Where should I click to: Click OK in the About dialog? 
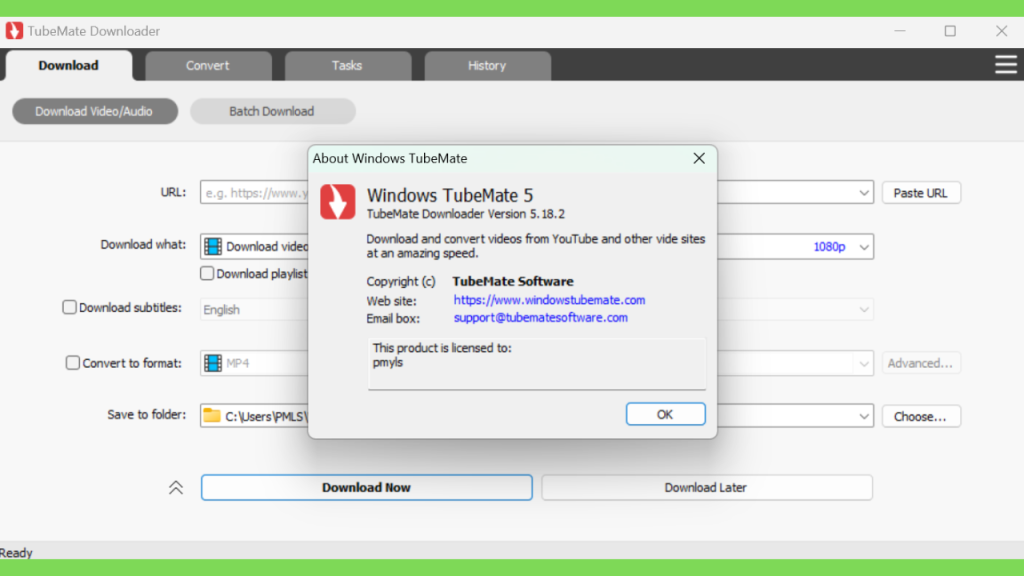click(x=665, y=414)
